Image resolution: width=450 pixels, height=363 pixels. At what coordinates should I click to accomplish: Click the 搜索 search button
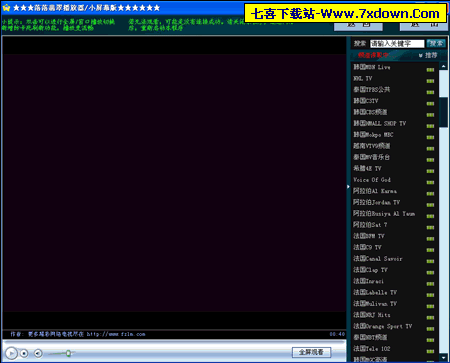pyautogui.click(x=436, y=44)
